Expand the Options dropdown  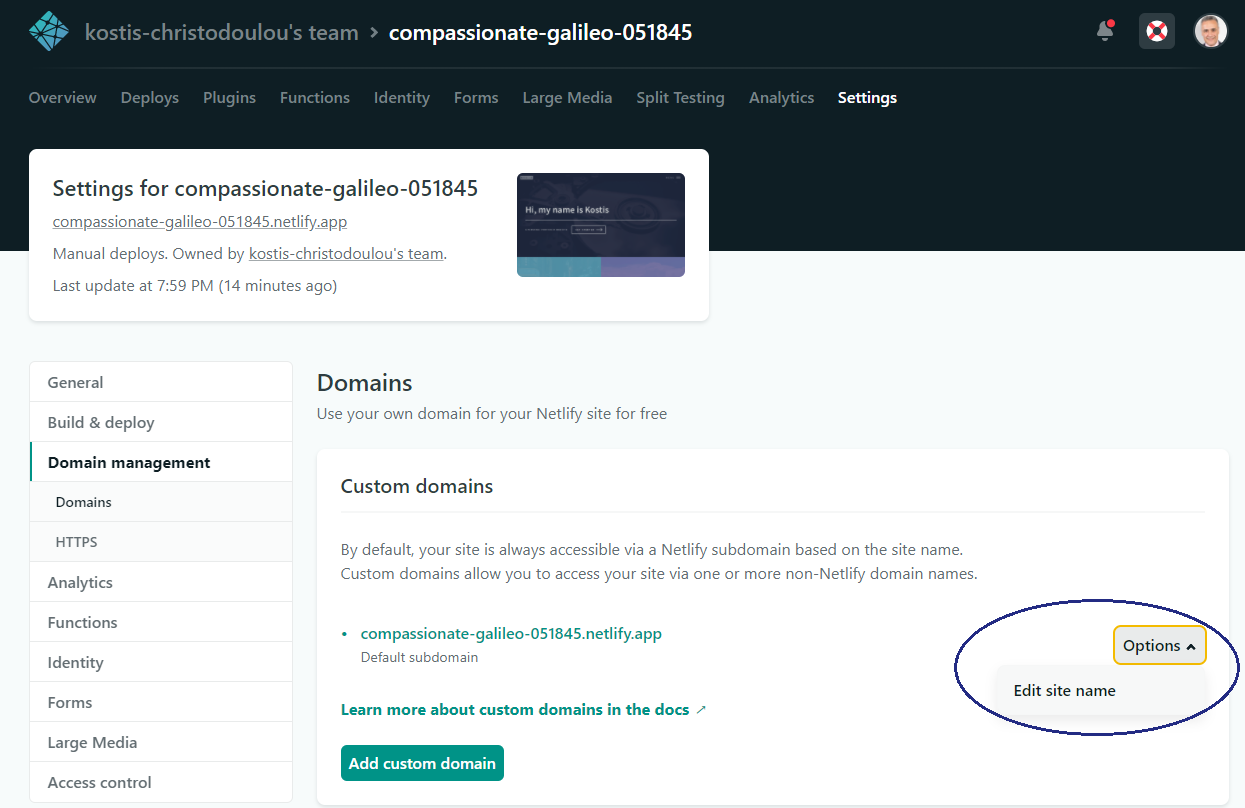pyautogui.click(x=1159, y=646)
